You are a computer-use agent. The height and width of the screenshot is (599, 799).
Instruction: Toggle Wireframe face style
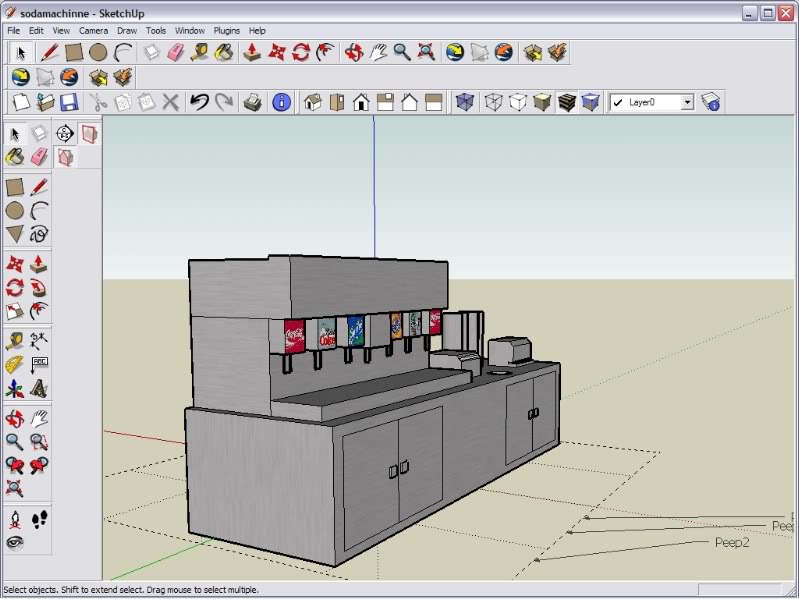(x=493, y=102)
